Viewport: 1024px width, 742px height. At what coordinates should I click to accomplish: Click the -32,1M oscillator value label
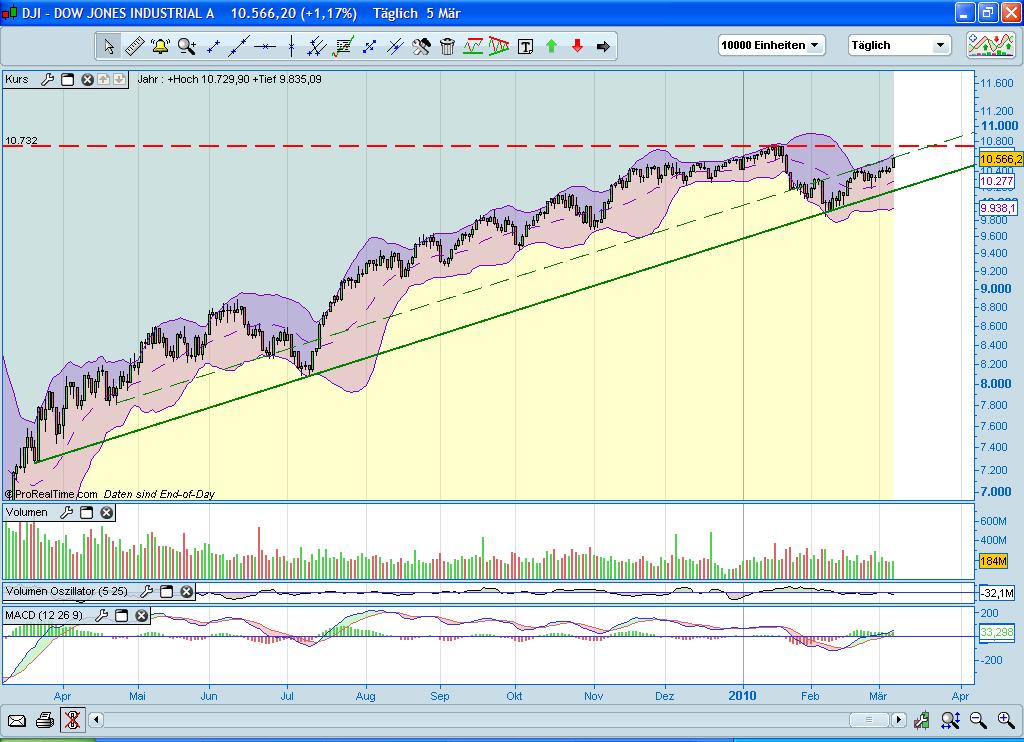pos(997,593)
